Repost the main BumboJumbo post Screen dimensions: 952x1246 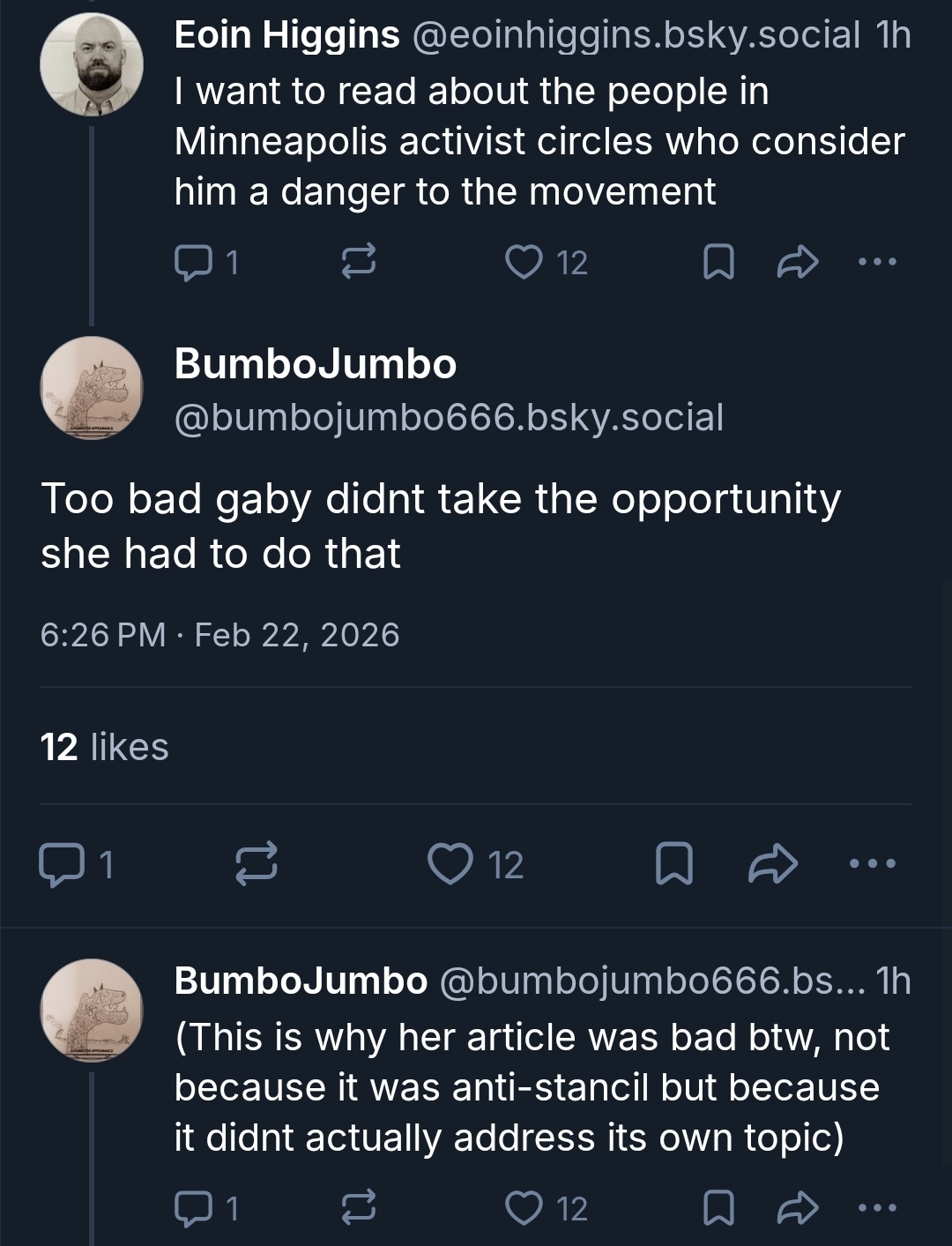(x=257, y=864)
